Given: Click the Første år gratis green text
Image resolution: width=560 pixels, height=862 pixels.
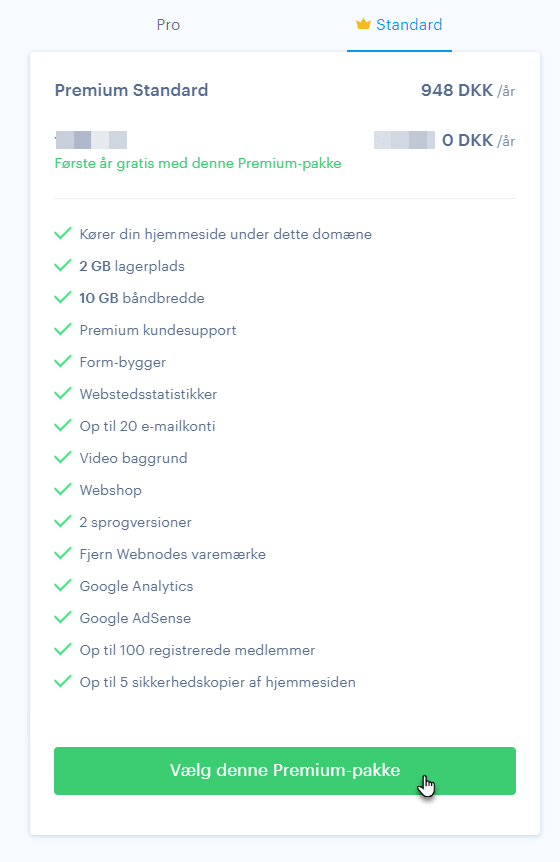Looking at the screenshot, I should [198, 163].
